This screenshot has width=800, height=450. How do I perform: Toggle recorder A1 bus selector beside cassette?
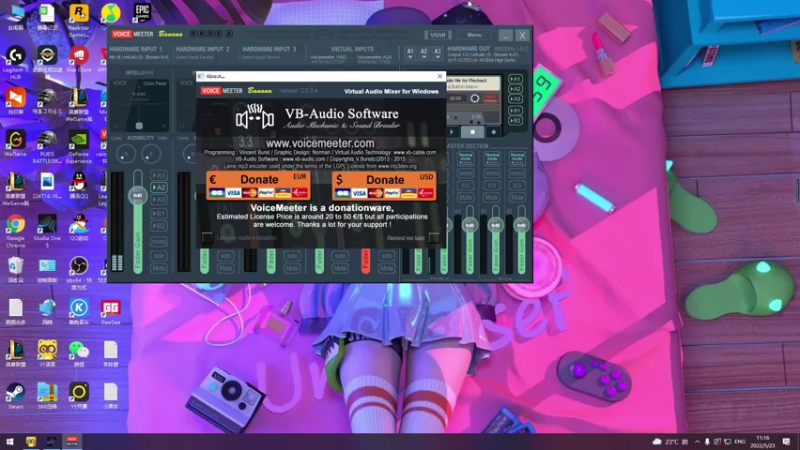515,79
